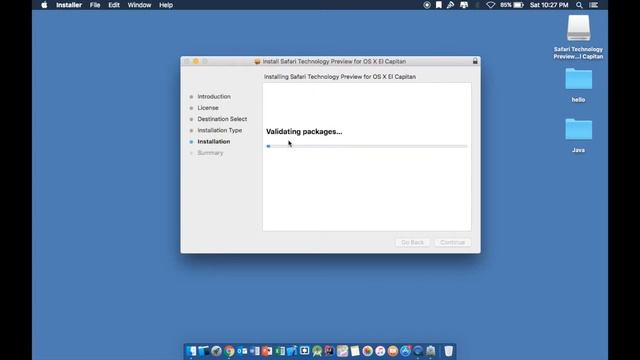Viewport: 640px width, 360px height.
Task: Click the Validating packages status text
Action: click(304, 131)
